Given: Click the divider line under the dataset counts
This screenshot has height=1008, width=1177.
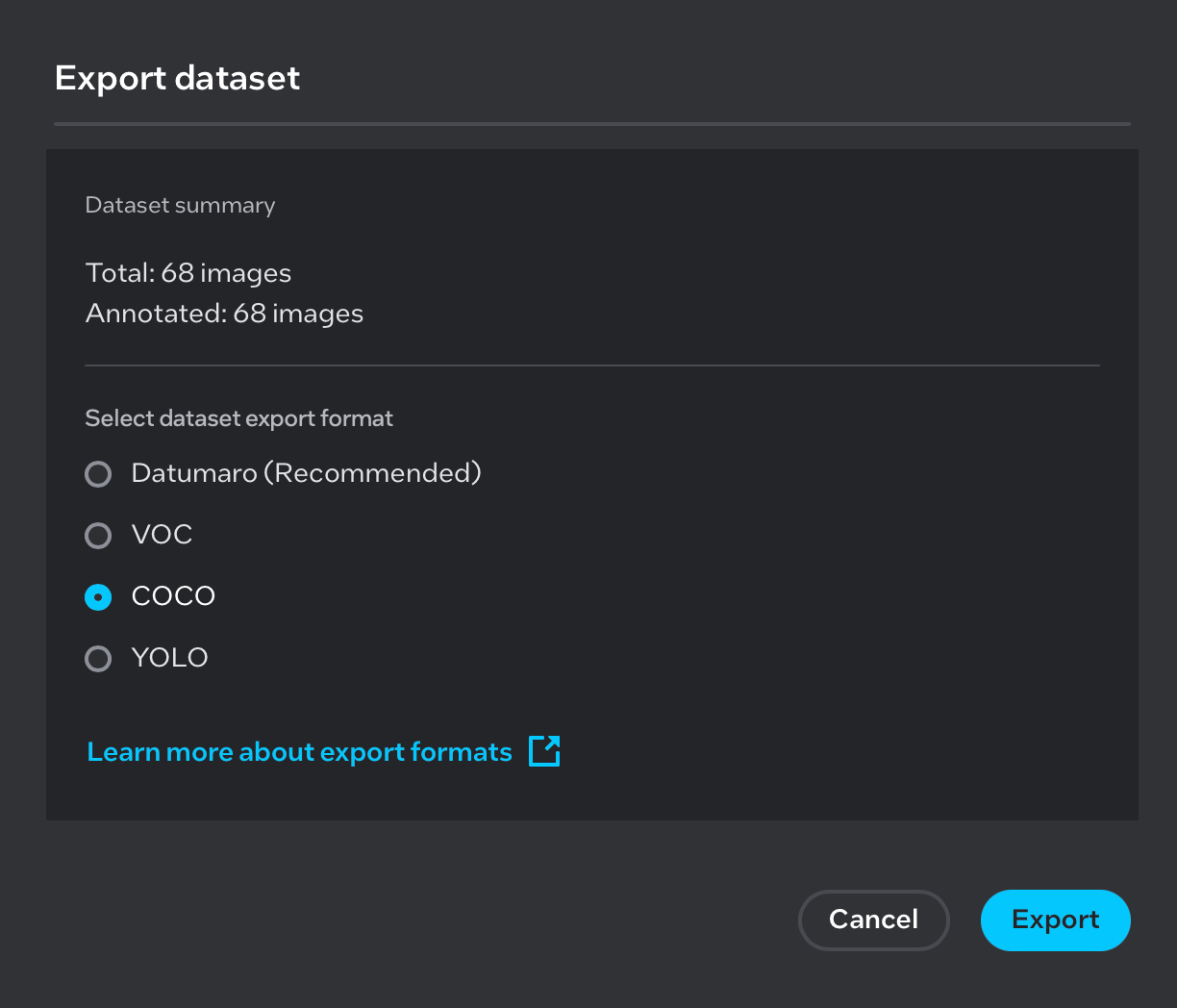Looking at the screenshot, I should point(592,365).
